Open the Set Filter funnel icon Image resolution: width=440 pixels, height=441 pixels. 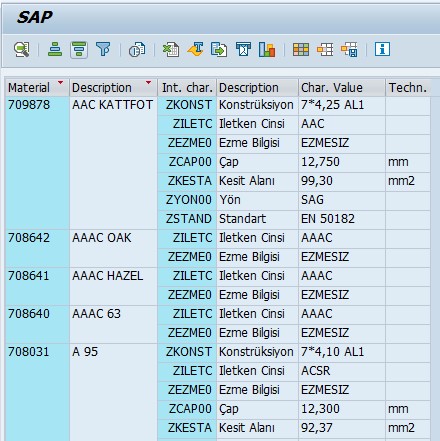[103, 50]
